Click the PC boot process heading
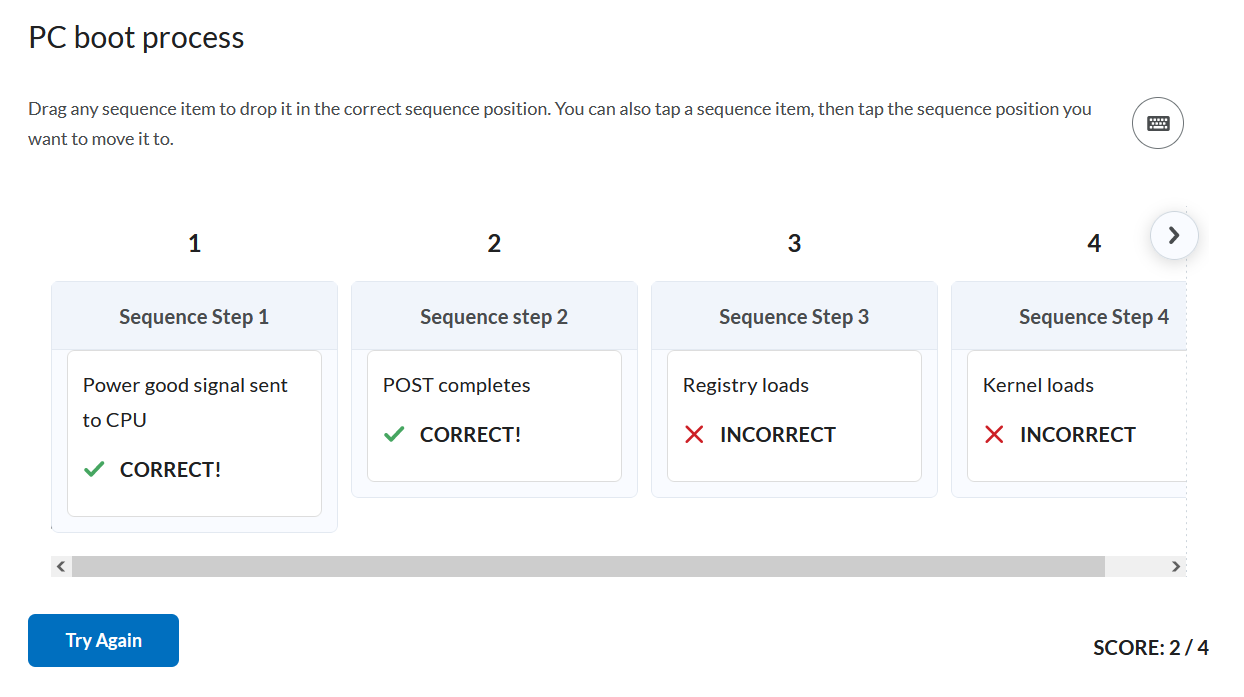Viewport: 1244px width, 697px height. point(136,38)
